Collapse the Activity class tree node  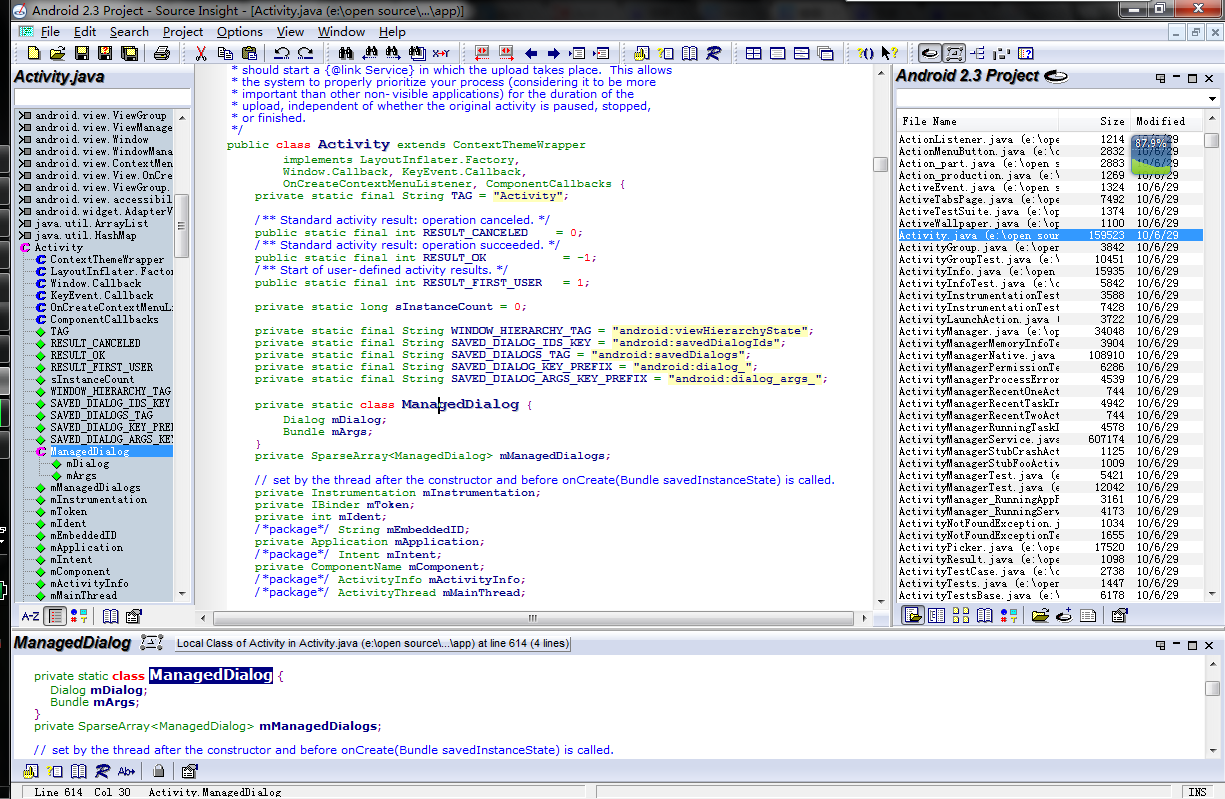pyautogui.click(x=24, y=247)
